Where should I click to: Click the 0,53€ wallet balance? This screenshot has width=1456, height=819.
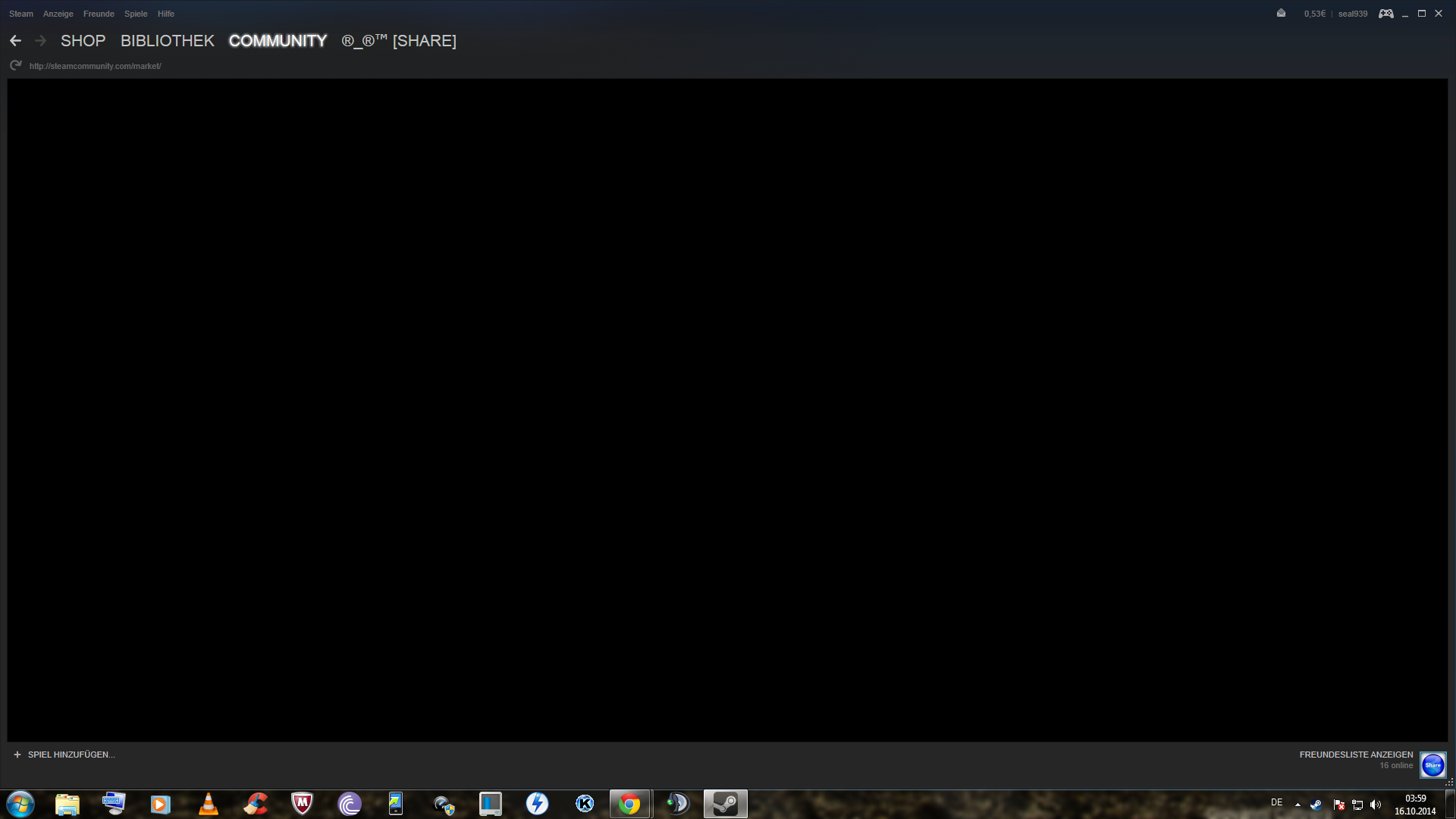click(x=1314, y=14)
